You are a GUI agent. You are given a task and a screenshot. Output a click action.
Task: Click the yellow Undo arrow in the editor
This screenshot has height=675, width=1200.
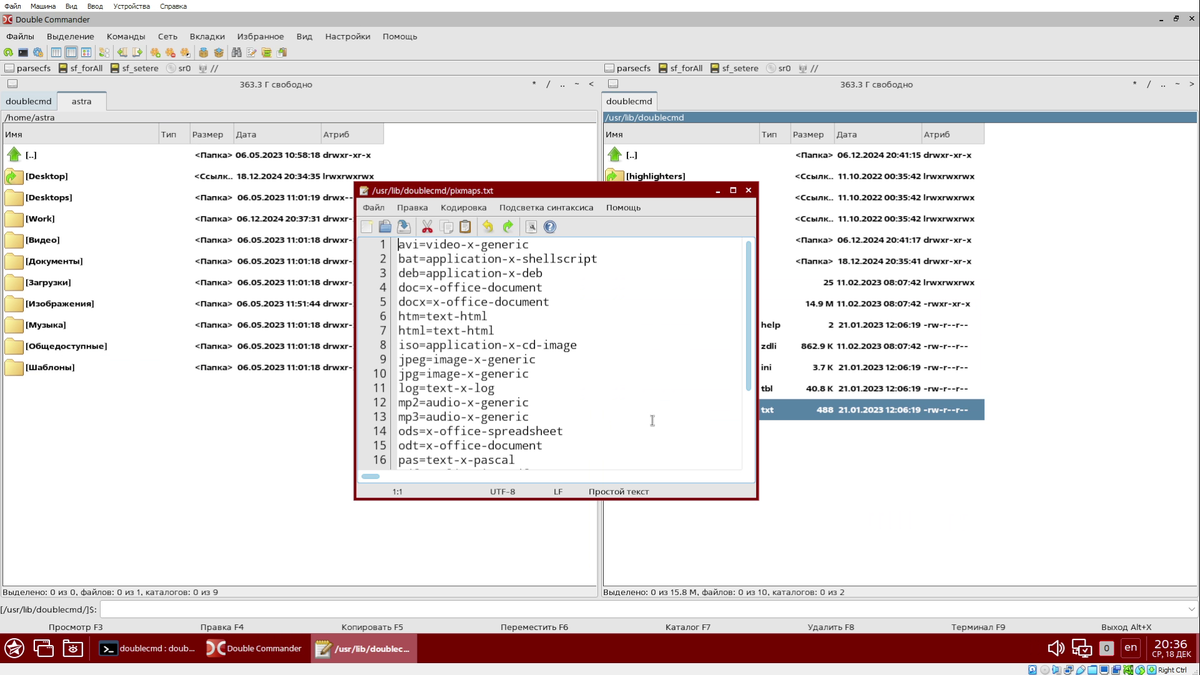488,227
